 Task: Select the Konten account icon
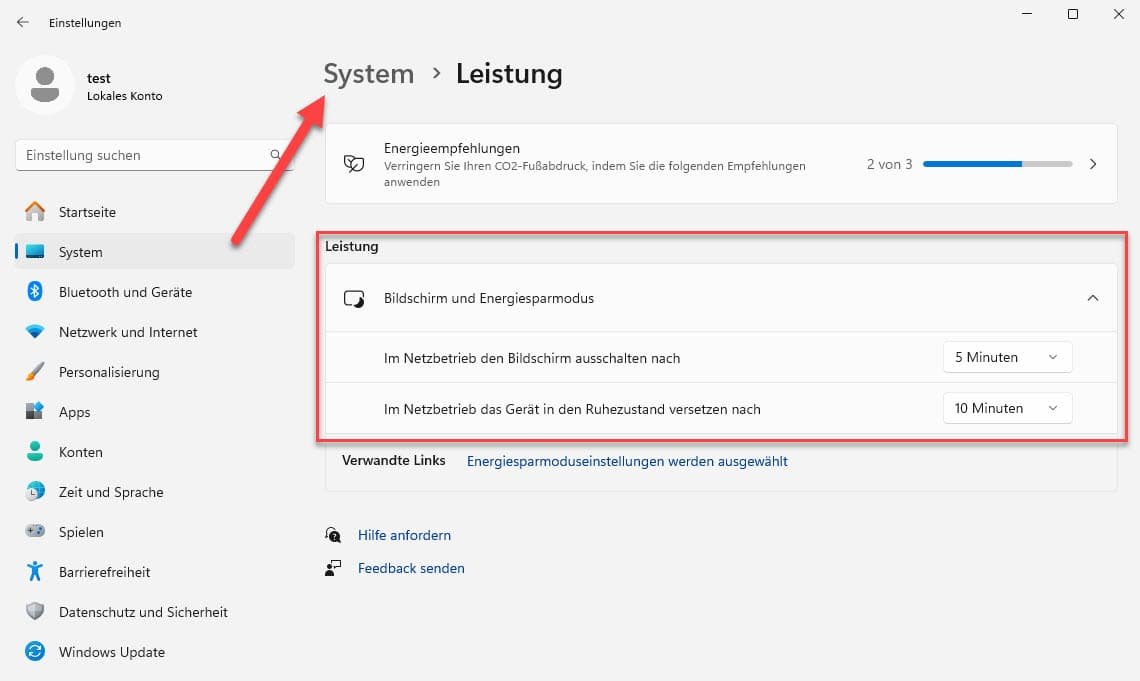point(33,452)
